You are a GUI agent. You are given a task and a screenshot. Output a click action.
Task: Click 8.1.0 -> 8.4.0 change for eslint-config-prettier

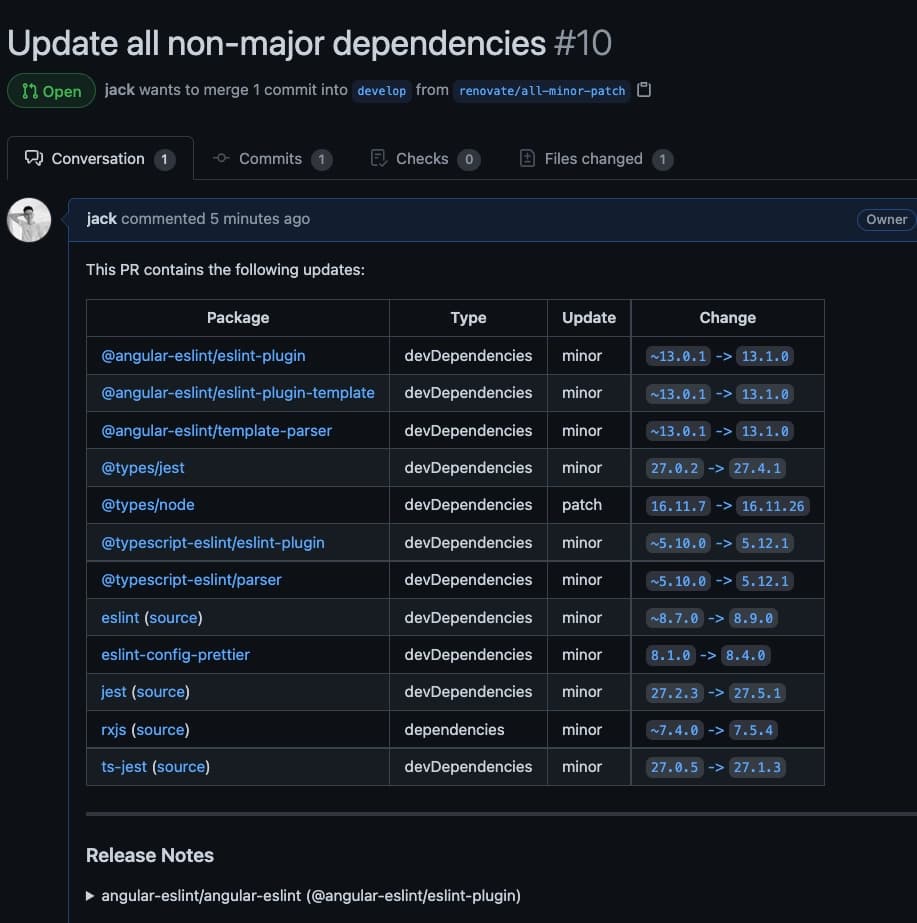[x=707, y=655]
